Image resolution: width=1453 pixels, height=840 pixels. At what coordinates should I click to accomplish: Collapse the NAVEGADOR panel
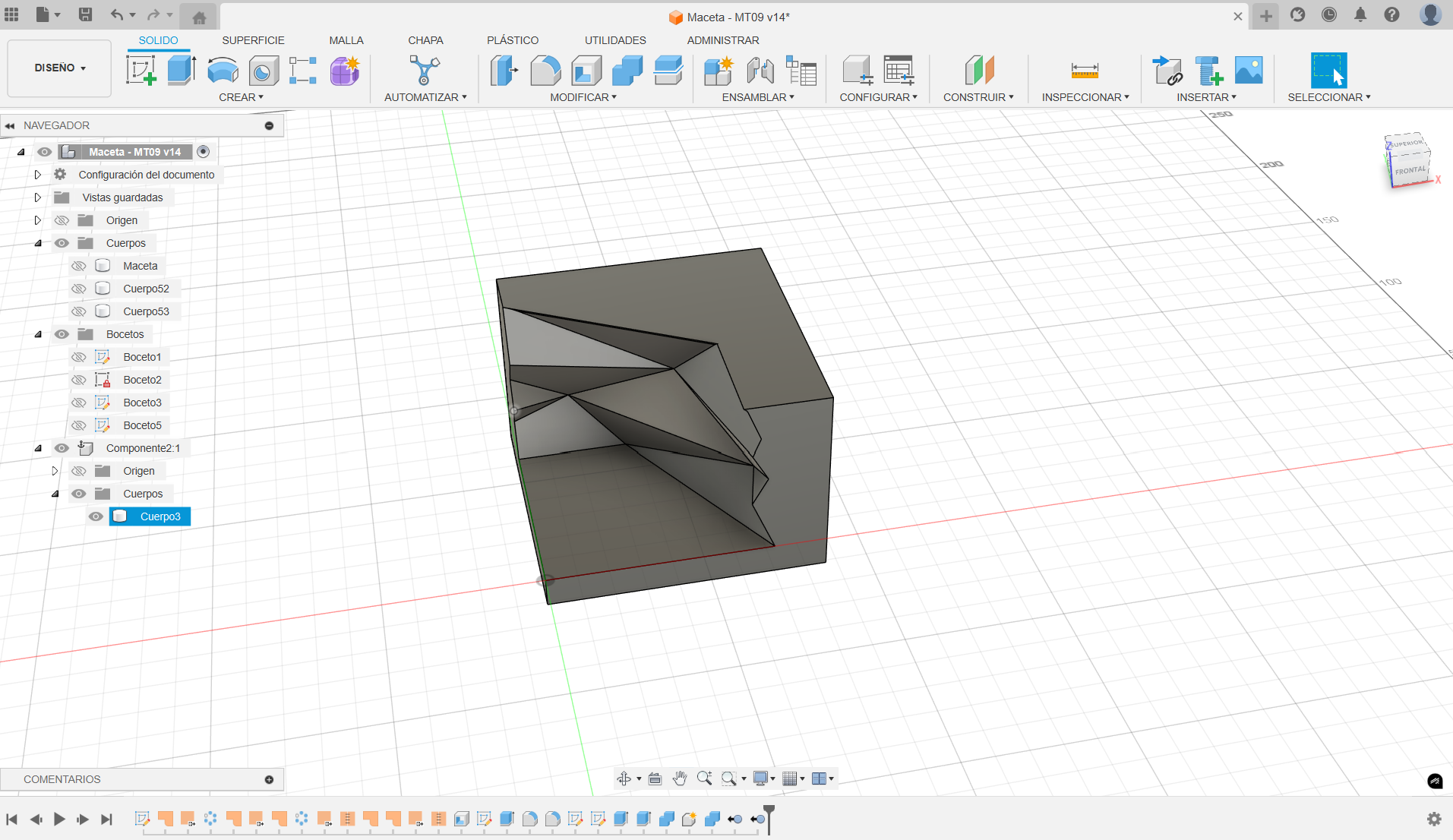10,125
